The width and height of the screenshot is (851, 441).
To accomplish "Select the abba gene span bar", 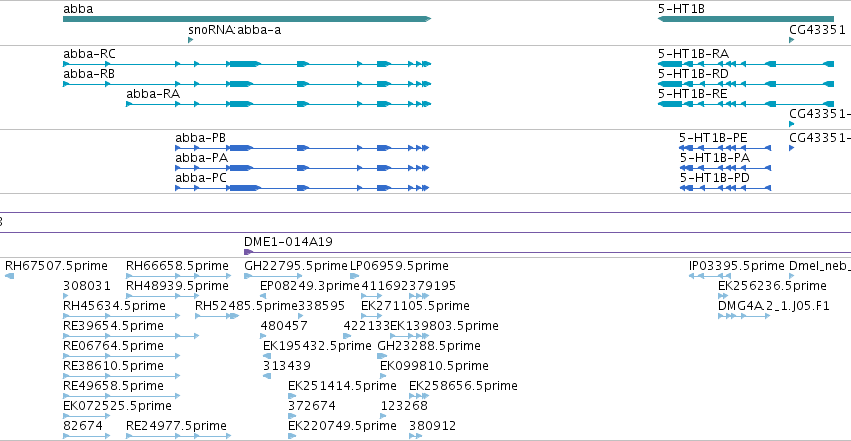I will (x=247, y=19).
